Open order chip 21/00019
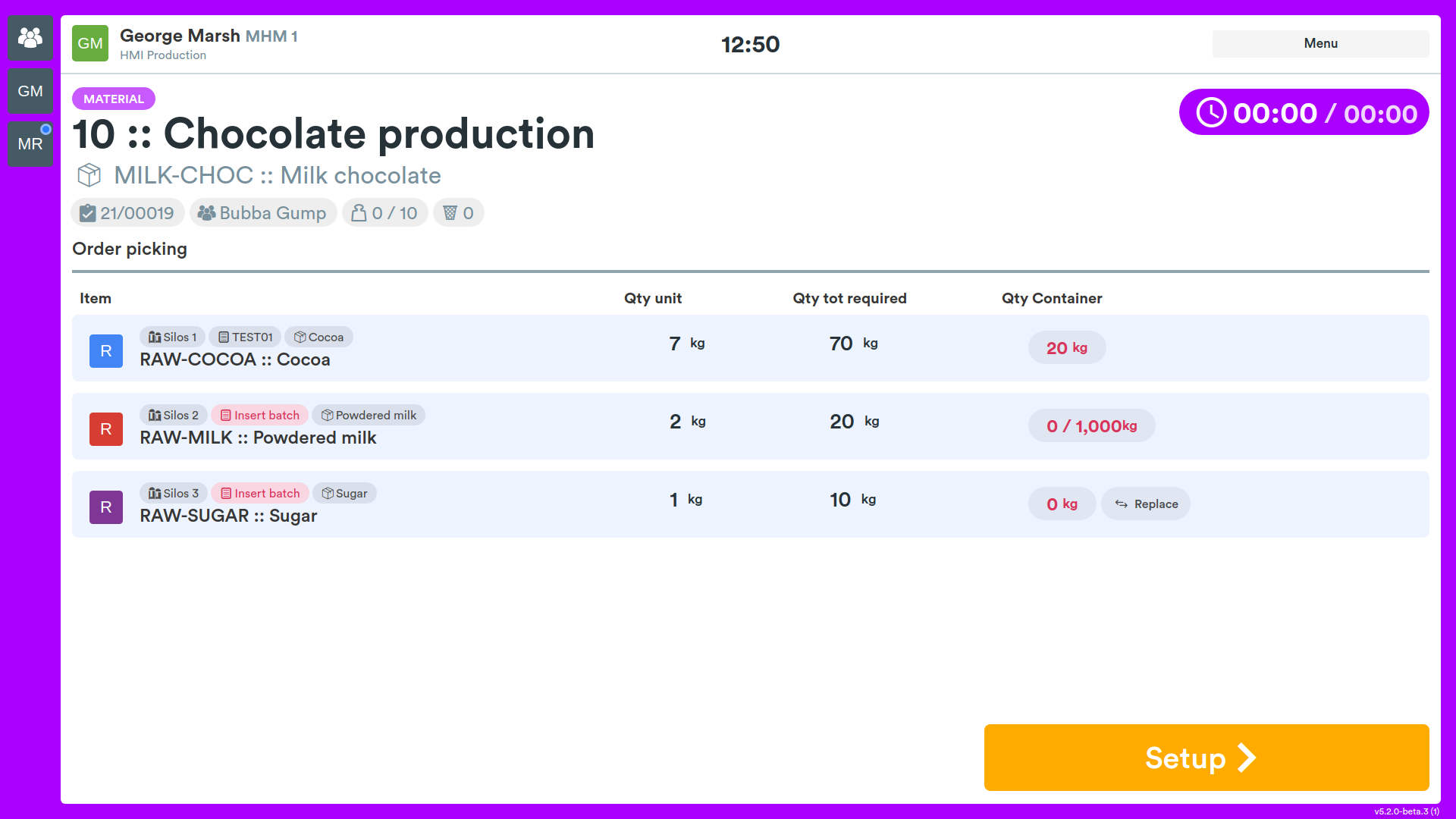Image resolution: width=1456 pixels, height=819 pixels. coord(127,213)
